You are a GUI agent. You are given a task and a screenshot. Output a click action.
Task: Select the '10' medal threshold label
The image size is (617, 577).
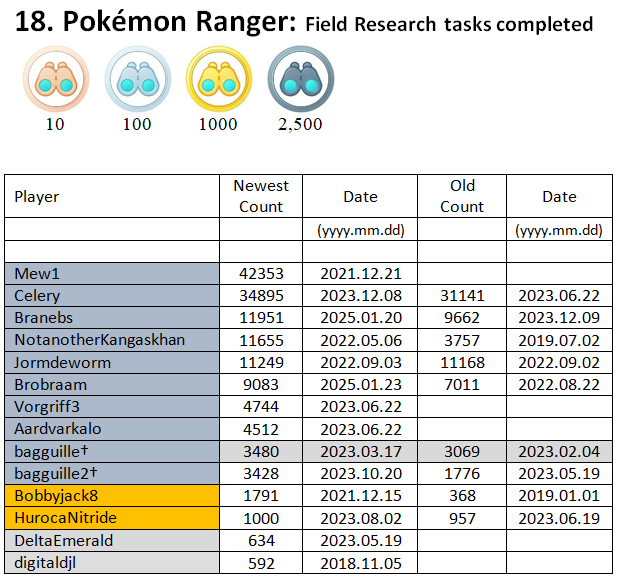[55, 124]
